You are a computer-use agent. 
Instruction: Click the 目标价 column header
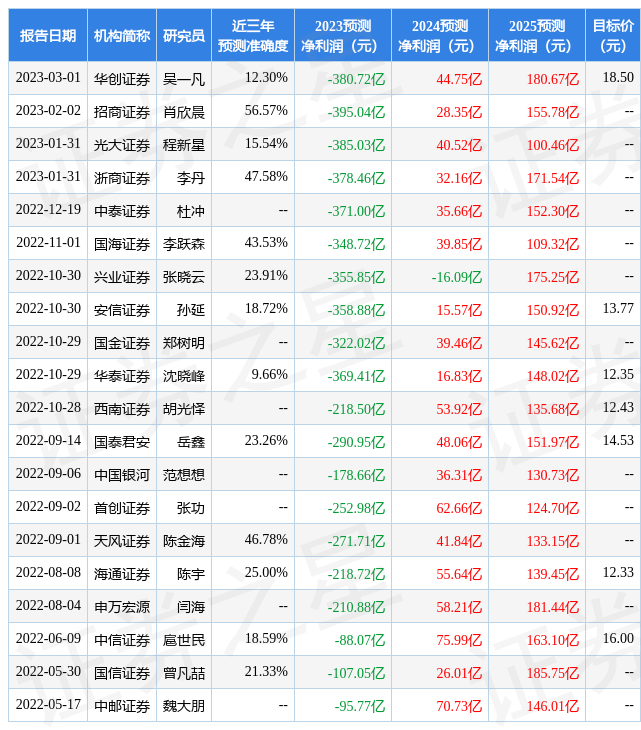613,36
